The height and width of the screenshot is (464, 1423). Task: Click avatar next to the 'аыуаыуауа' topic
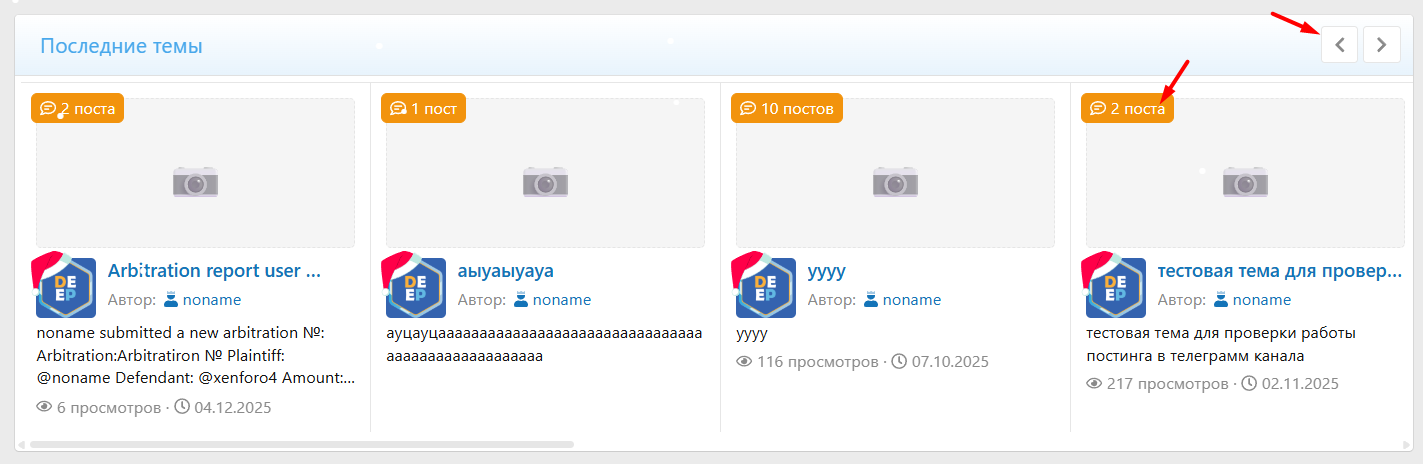tap(416, 288)
